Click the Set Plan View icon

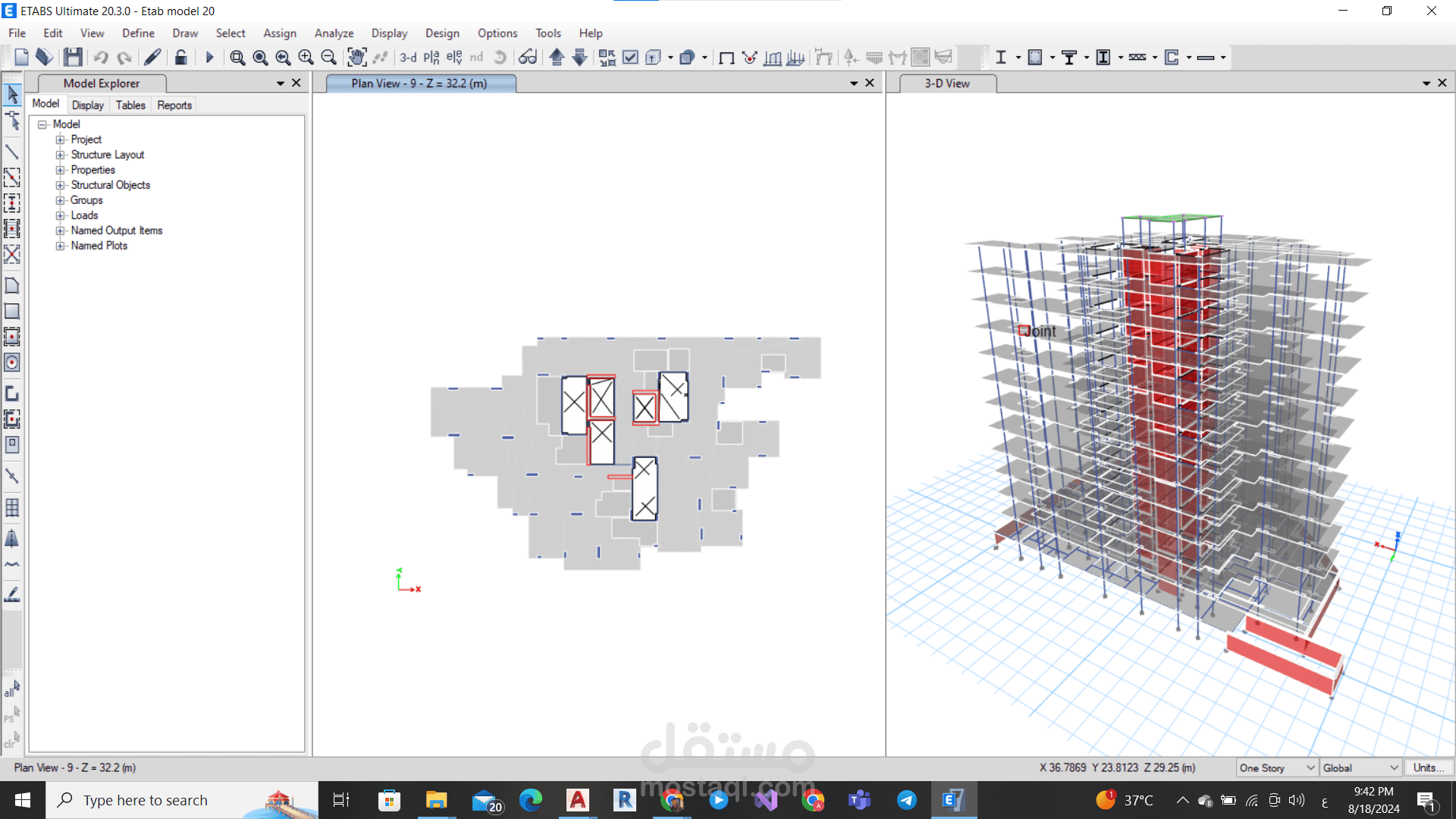coord(431,58)
